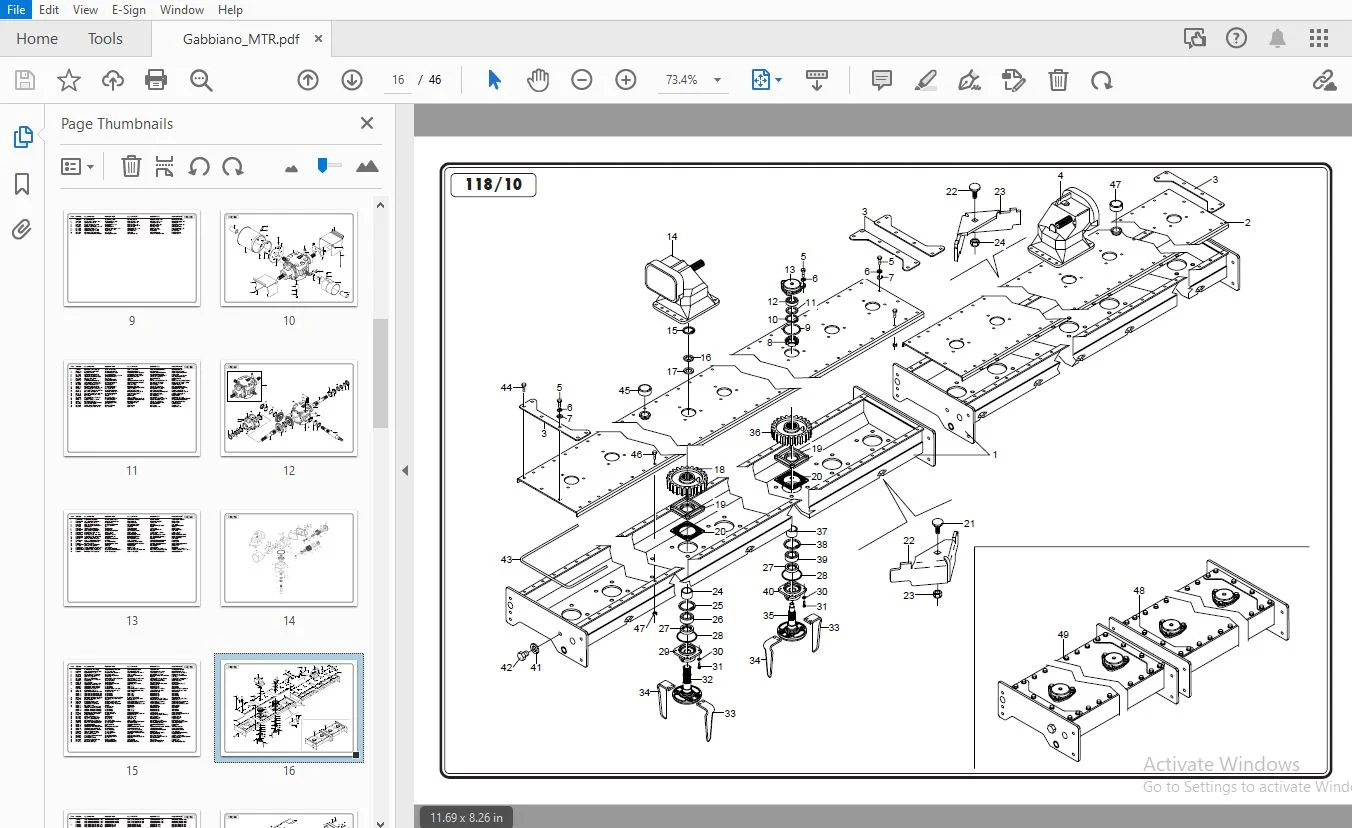Open the Attachments paperclip panel

tap(22, 230)
